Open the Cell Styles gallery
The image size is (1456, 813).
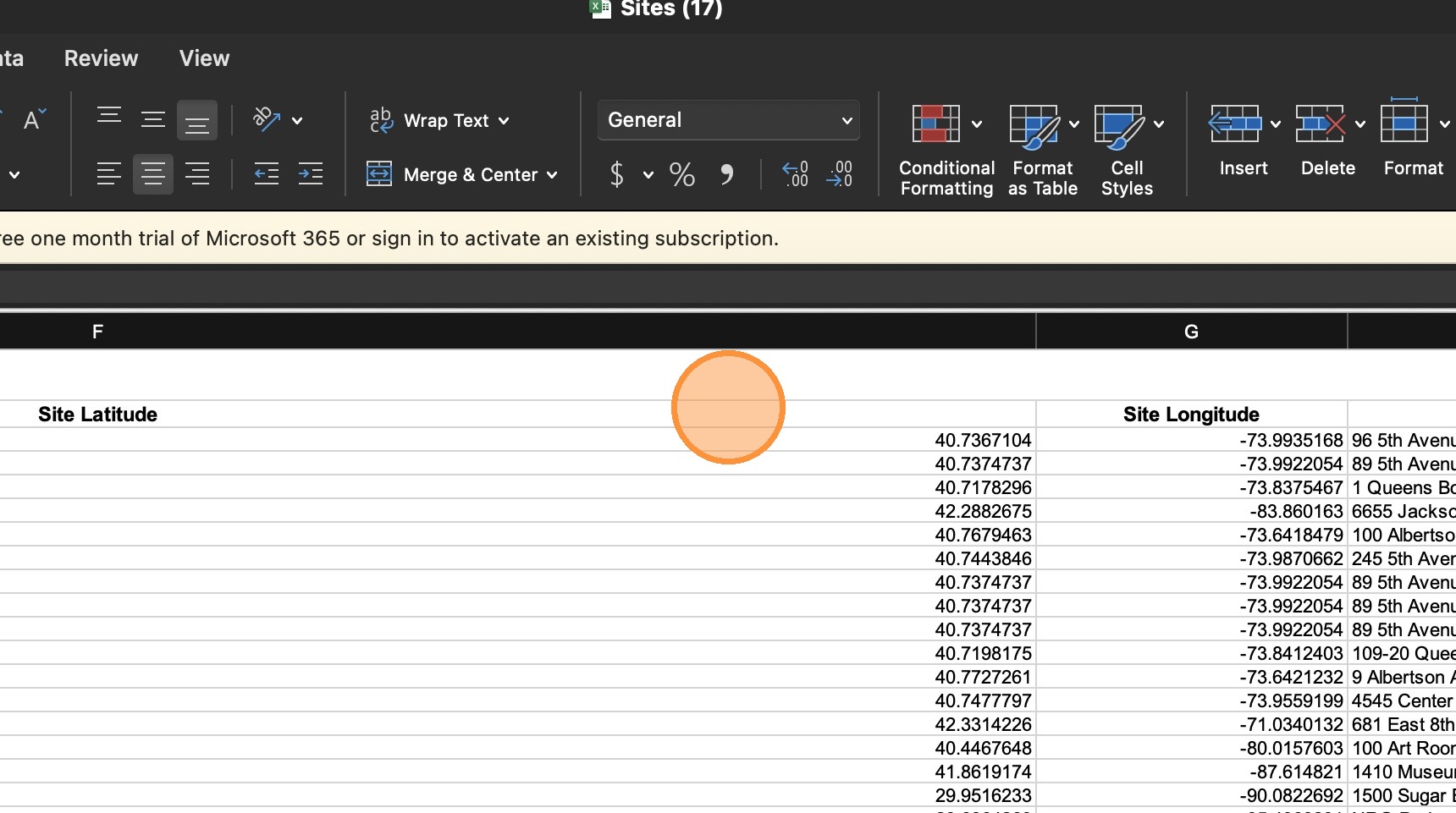pos(1118,126)
